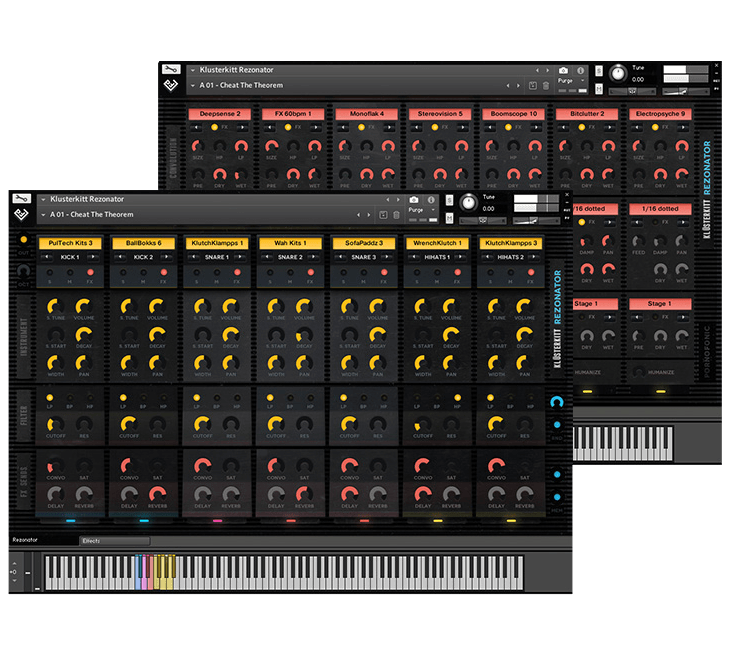Click the Electropsyche 9 button in the back window
This screenshot has width=730, height=655.
tap(660, 114)
